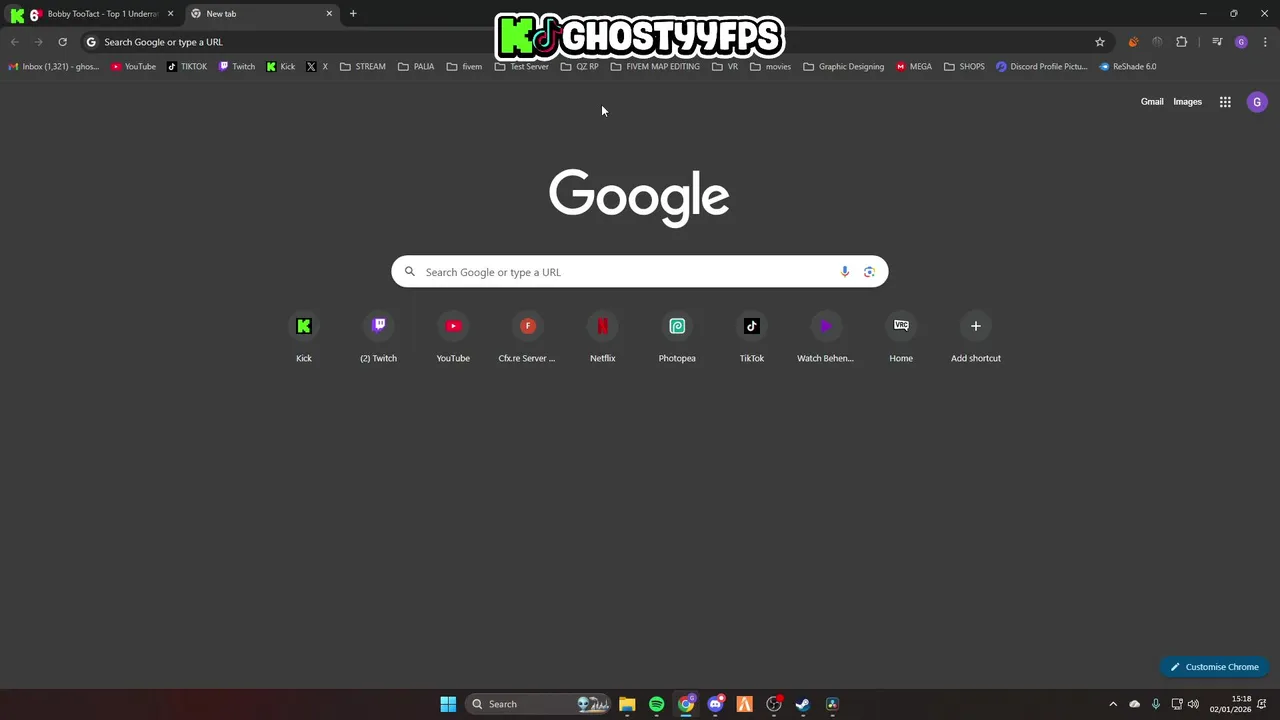The image size is (1280, 720).
Task: Expand the movies bookmark folder
Action: [770, 67]
